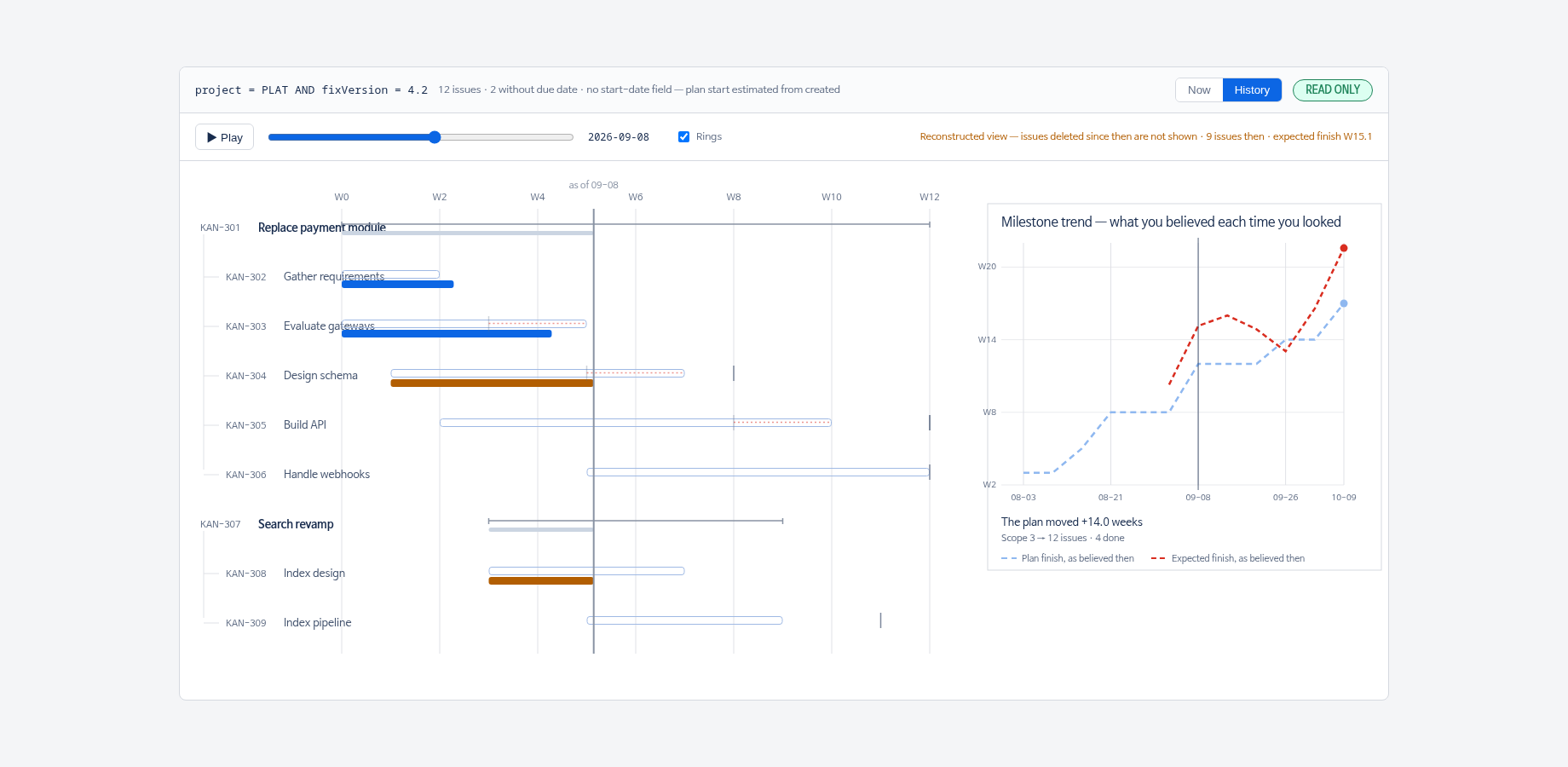This screenshot has width=1568, height=767.
Task: Click the Plan finish legend entry
Action: click(1068, 558)
